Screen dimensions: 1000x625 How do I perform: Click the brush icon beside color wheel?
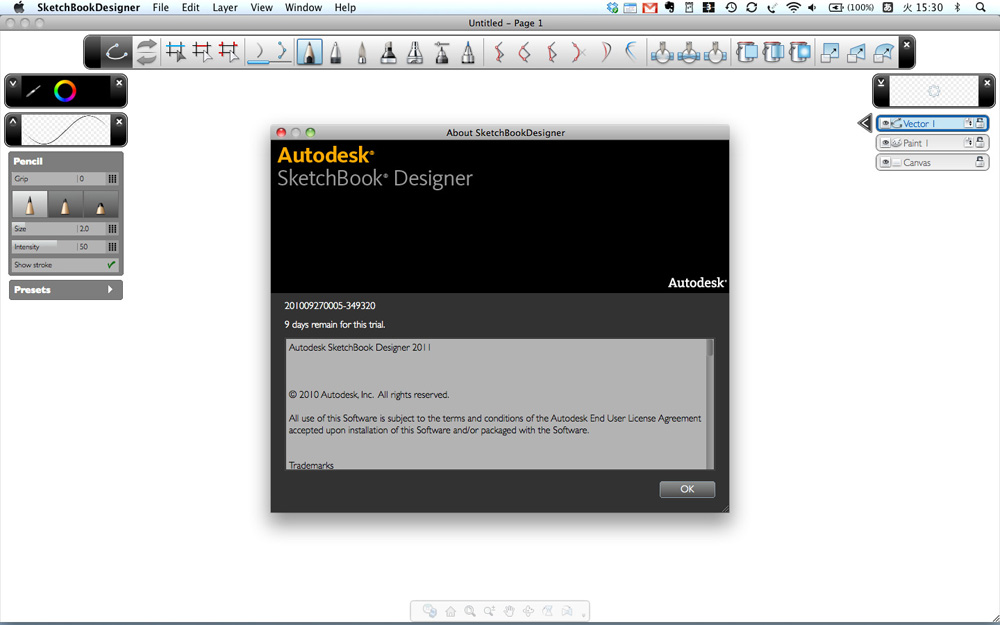tap(33, 92)
